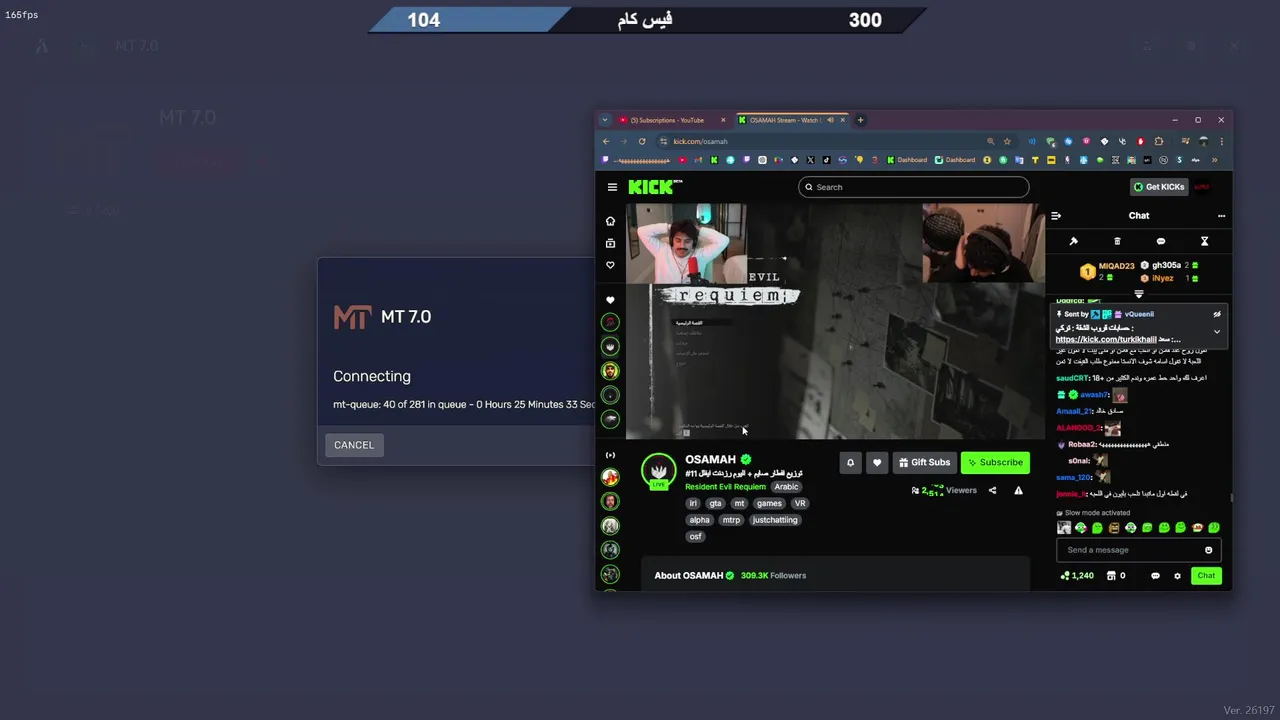Open first Dashboard bookmark
This screenshot has height=720, width=1280.
(x=907, y=160)
